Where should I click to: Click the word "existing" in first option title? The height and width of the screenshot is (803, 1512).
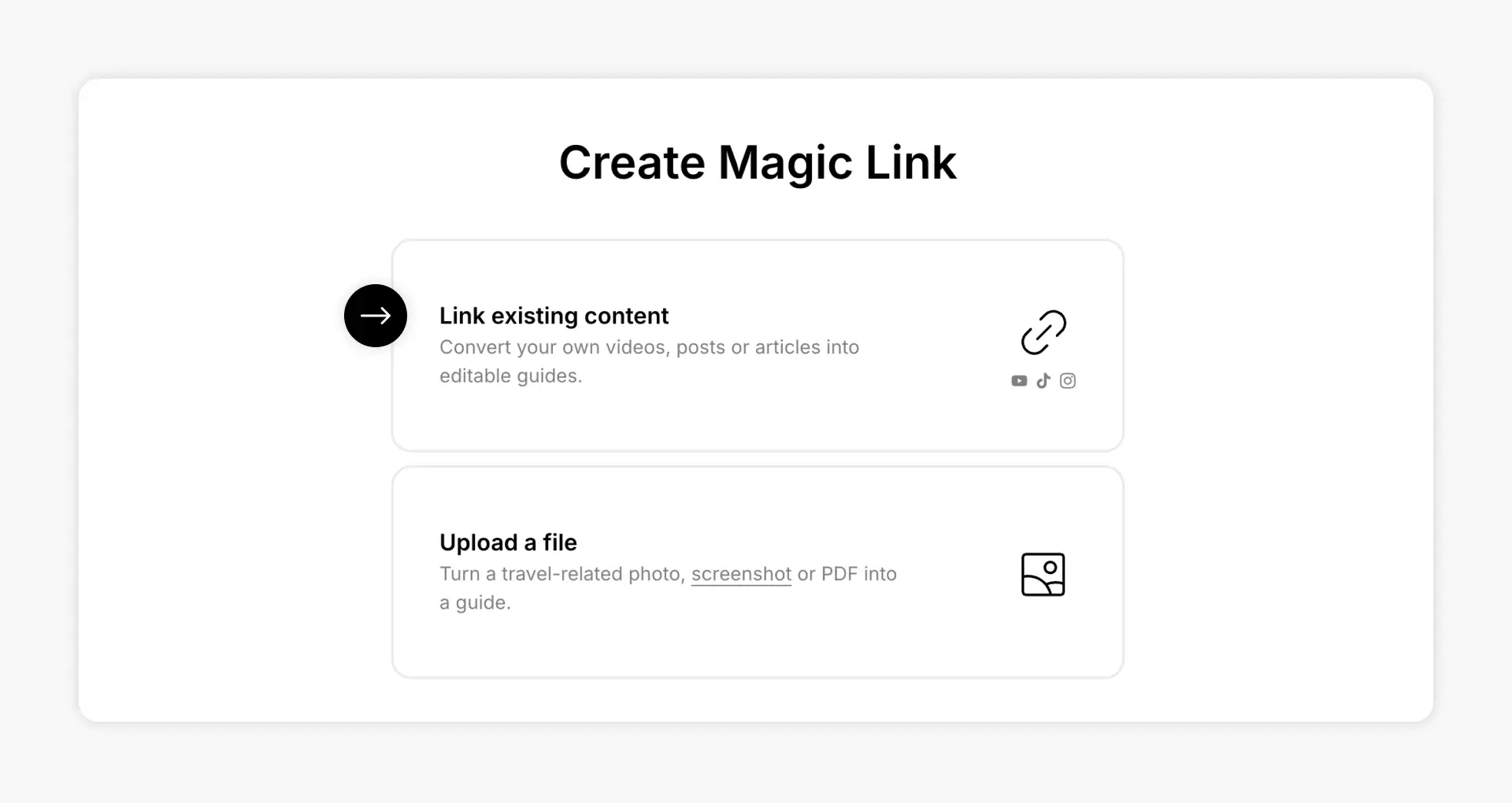535,316
